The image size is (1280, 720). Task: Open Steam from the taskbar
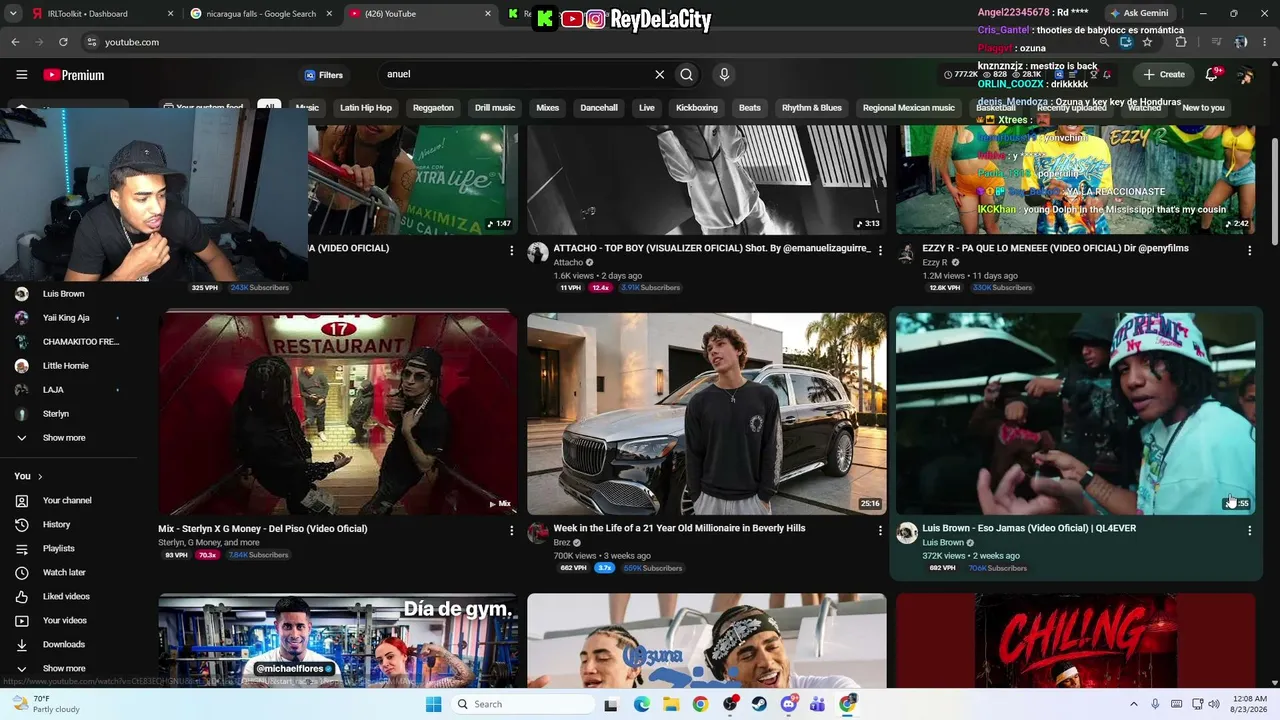[x=759, y=704]
